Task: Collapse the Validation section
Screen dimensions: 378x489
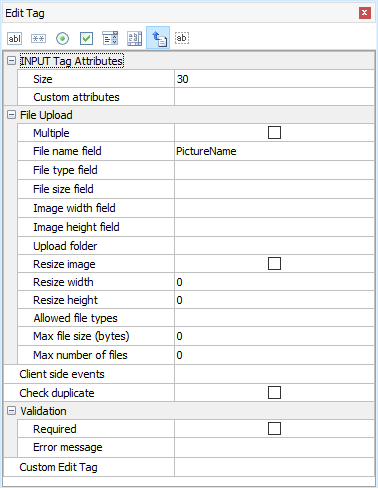Action: tap(11, 411)
